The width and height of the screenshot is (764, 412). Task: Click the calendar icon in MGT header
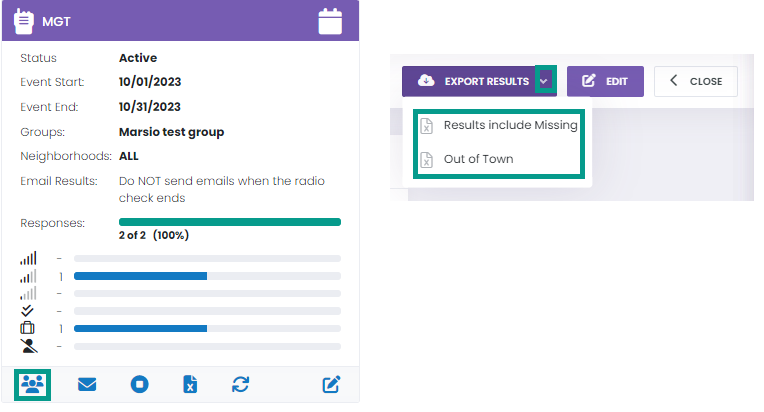tap(329, 21)
